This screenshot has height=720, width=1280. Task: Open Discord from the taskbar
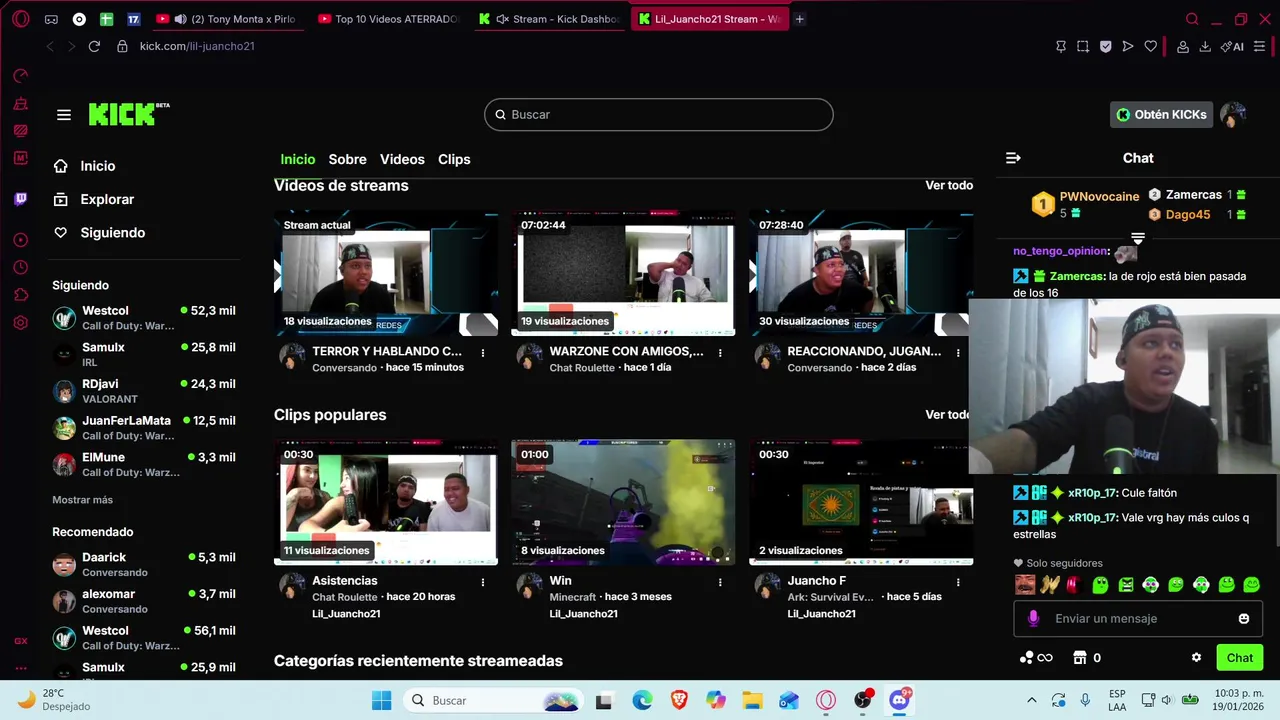[x=898, y=700]
